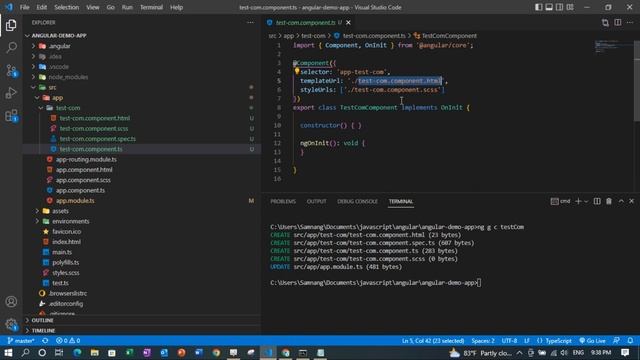Open the File menu
Viewport: 640px width, 360px height.
24,7
